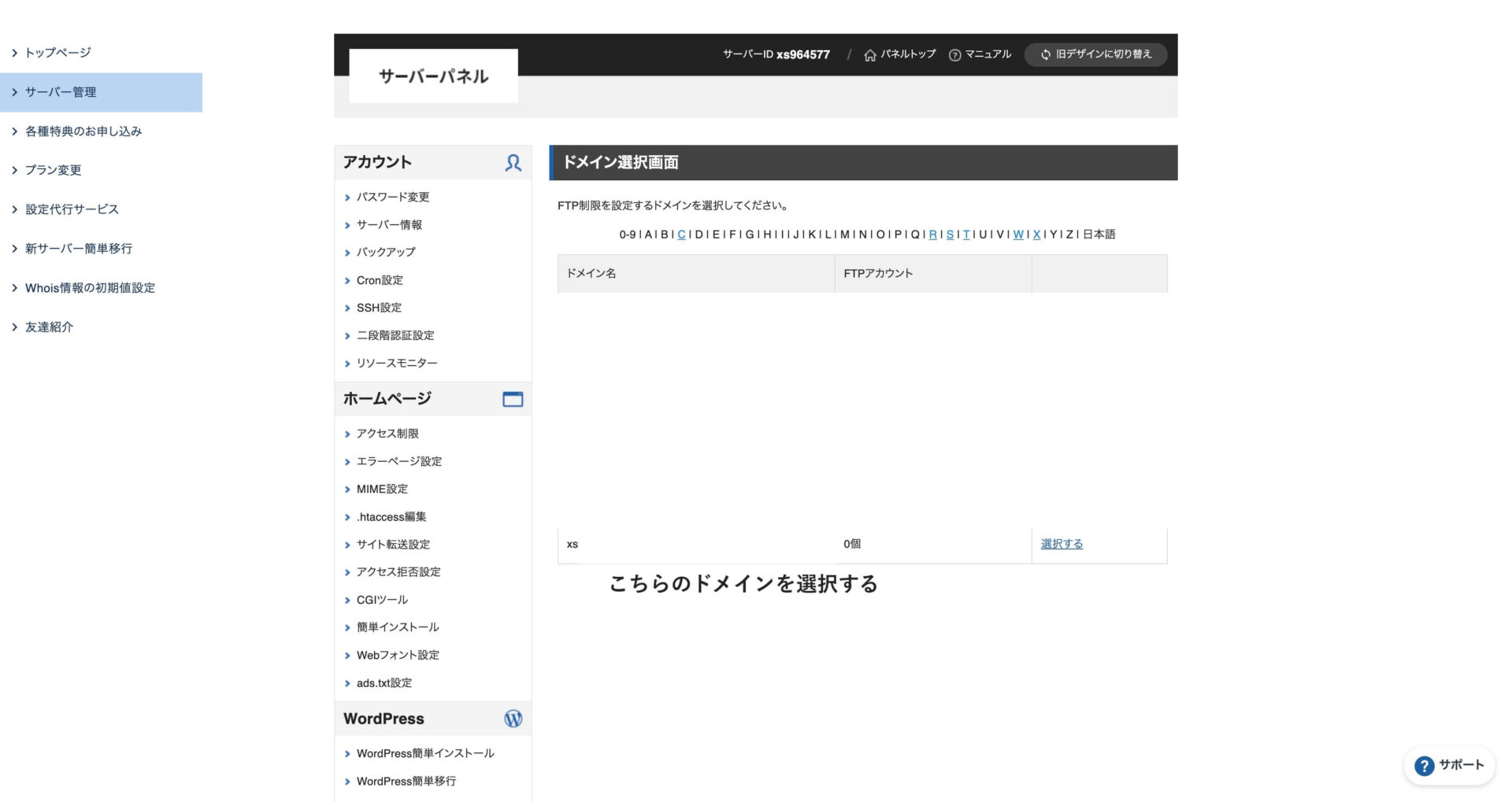1512x802 pixels.
Task: Select サーバー管理 in left sidebar
Action: click(x=101, y=92)
